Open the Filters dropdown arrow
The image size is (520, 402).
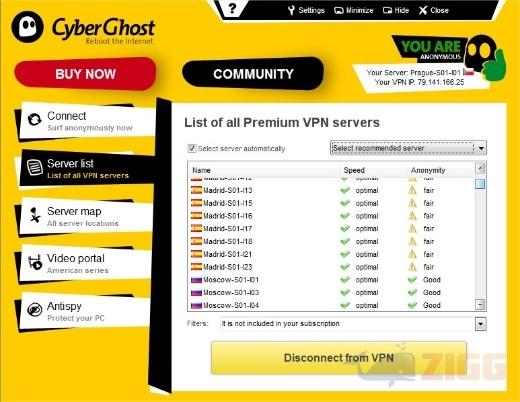(480, 324)
